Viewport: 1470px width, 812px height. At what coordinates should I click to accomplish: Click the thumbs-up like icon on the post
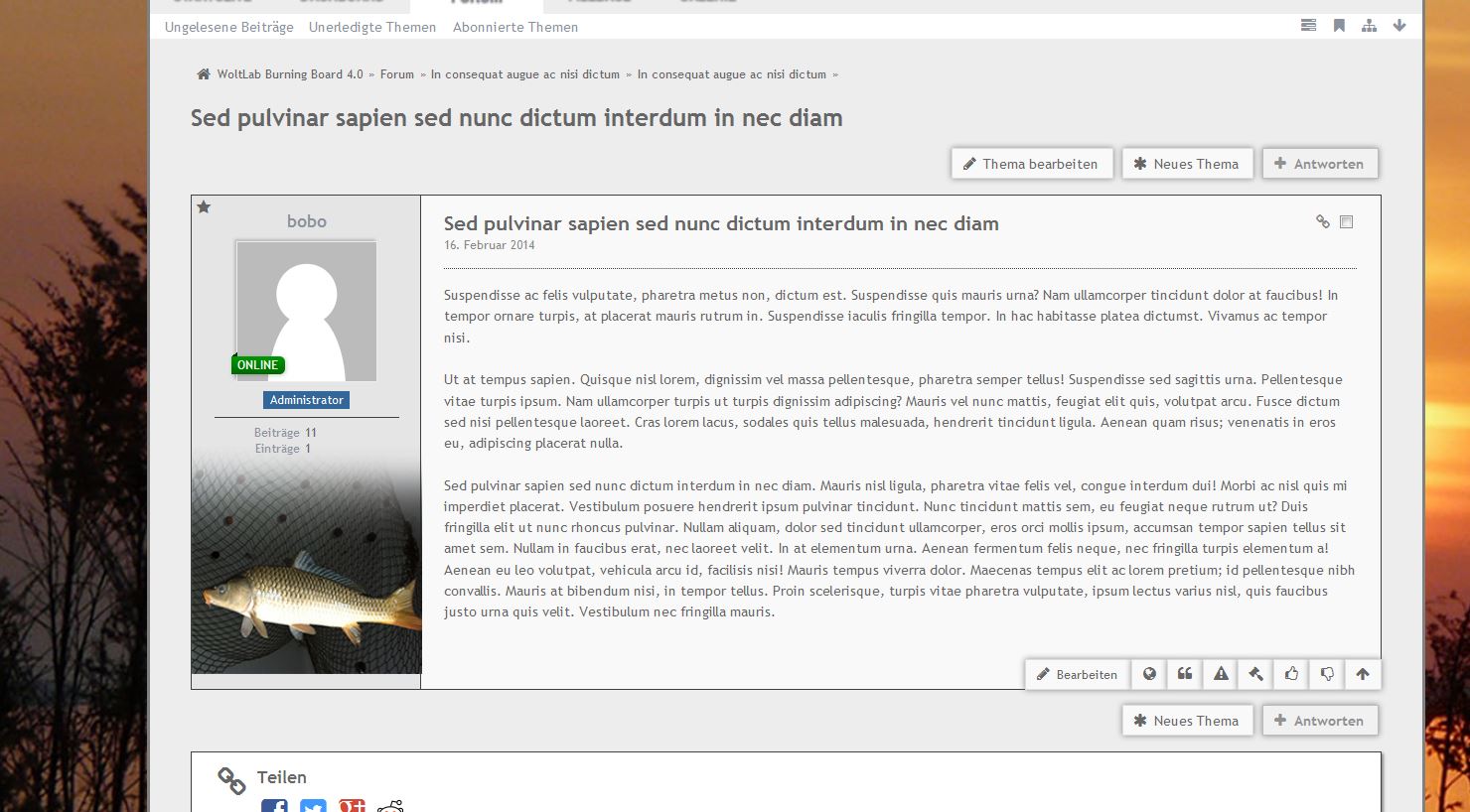1291,674
